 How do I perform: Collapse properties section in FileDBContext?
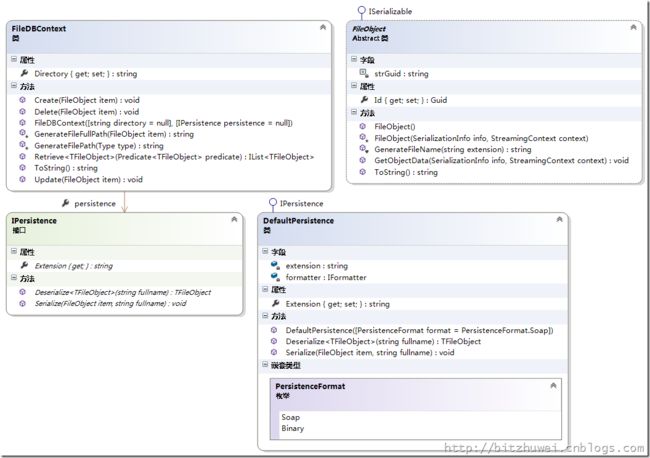tap(14, 60)
